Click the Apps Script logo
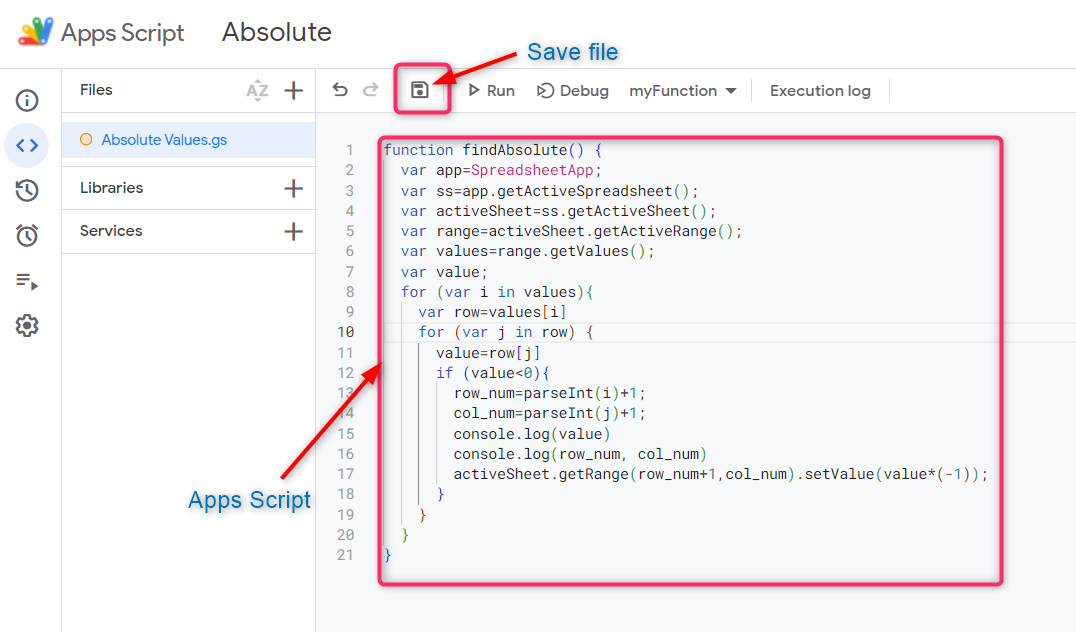The image size is (1076, 632). 36,32
